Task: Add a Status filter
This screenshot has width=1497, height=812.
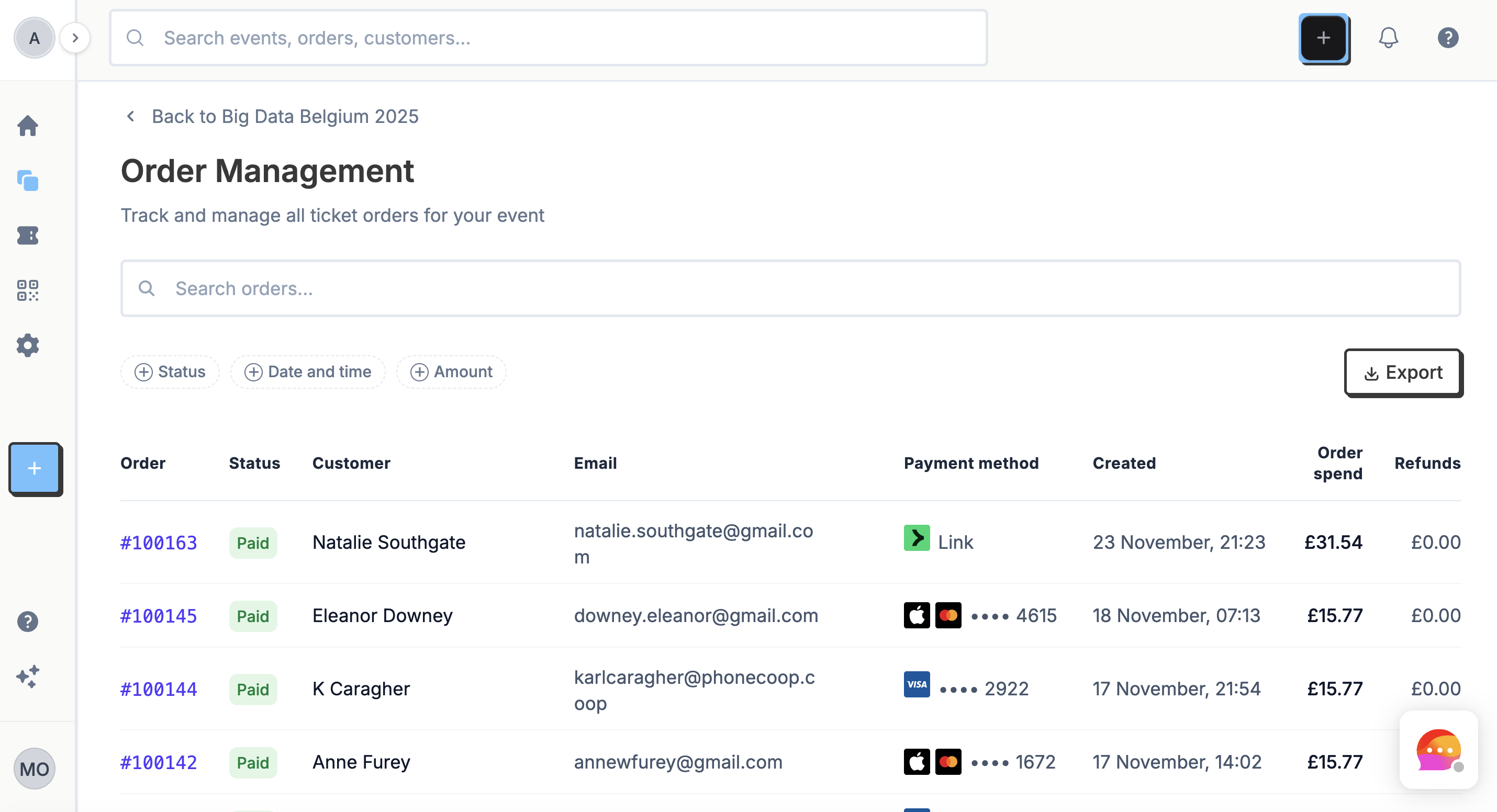Action: (170, 372)
